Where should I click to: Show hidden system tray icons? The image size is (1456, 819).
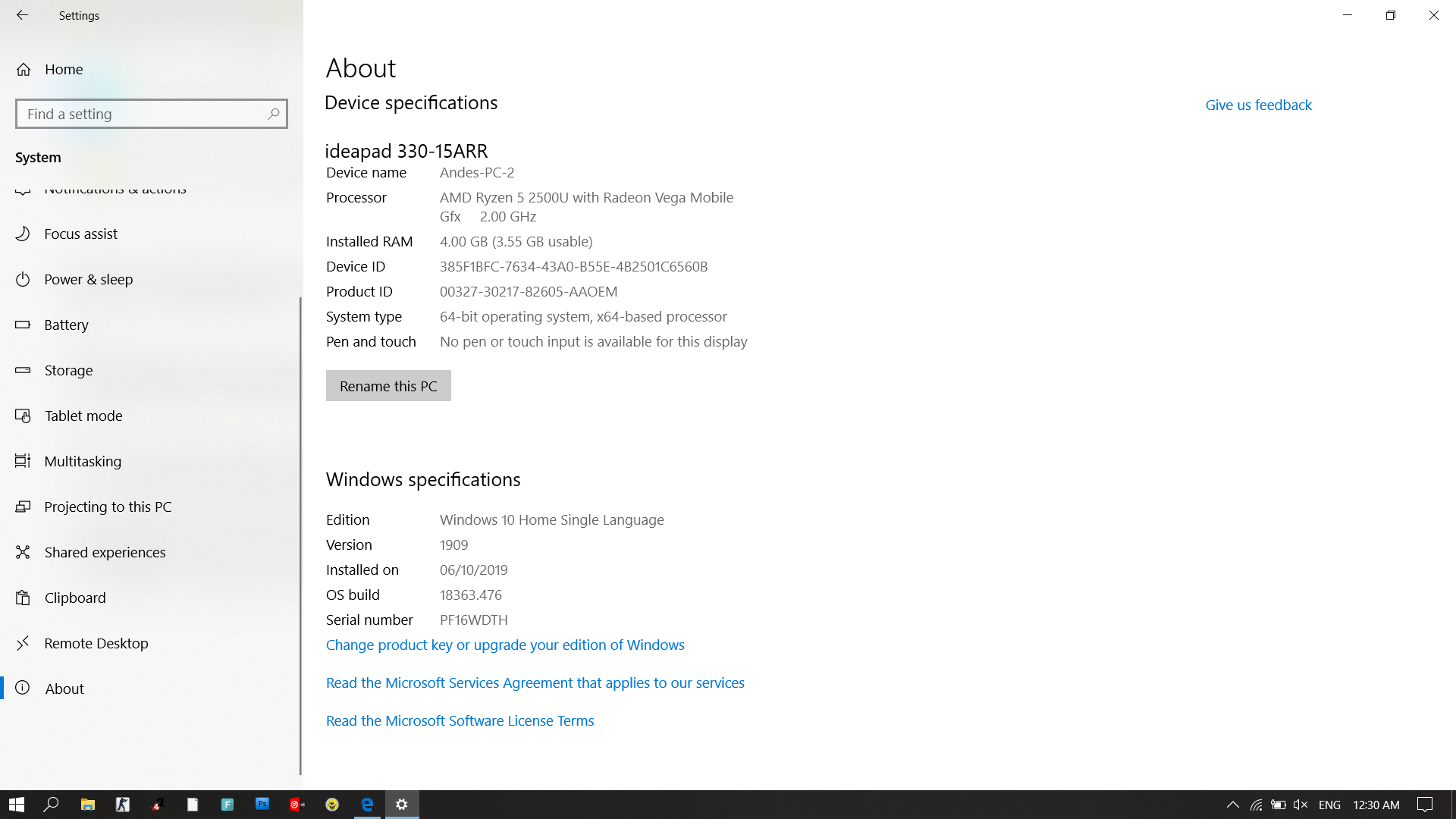point(1233,805)
